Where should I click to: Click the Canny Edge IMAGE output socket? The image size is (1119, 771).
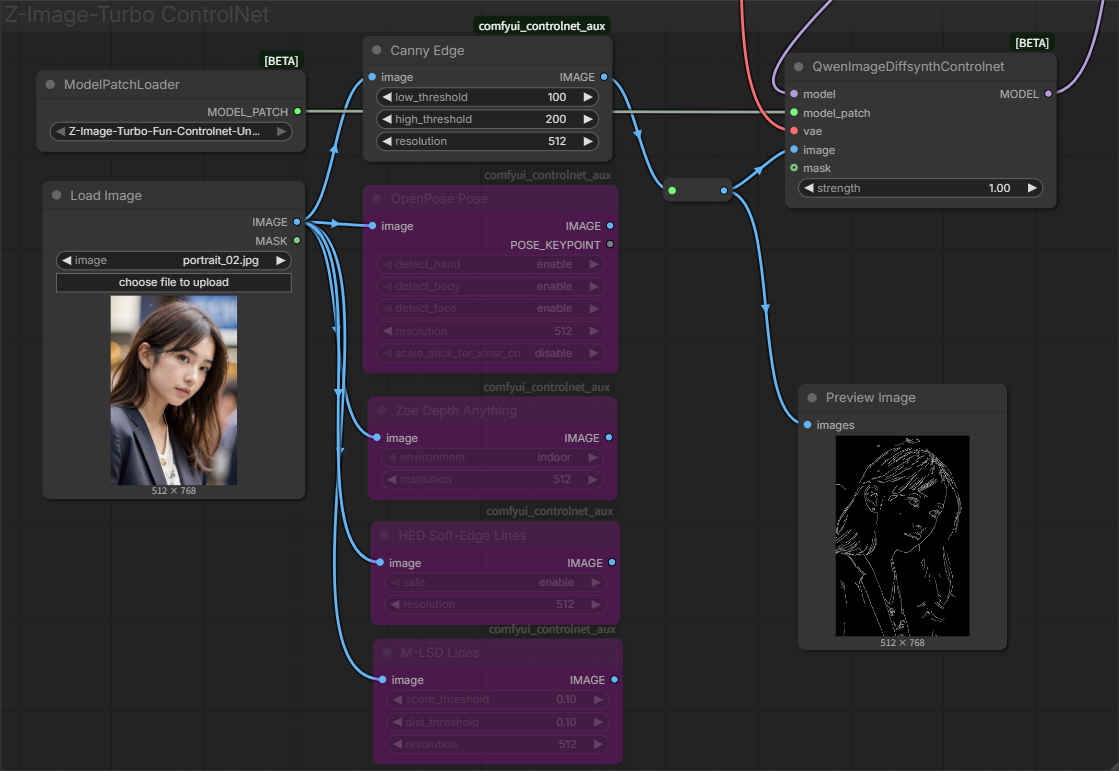[x=603, y=77]
